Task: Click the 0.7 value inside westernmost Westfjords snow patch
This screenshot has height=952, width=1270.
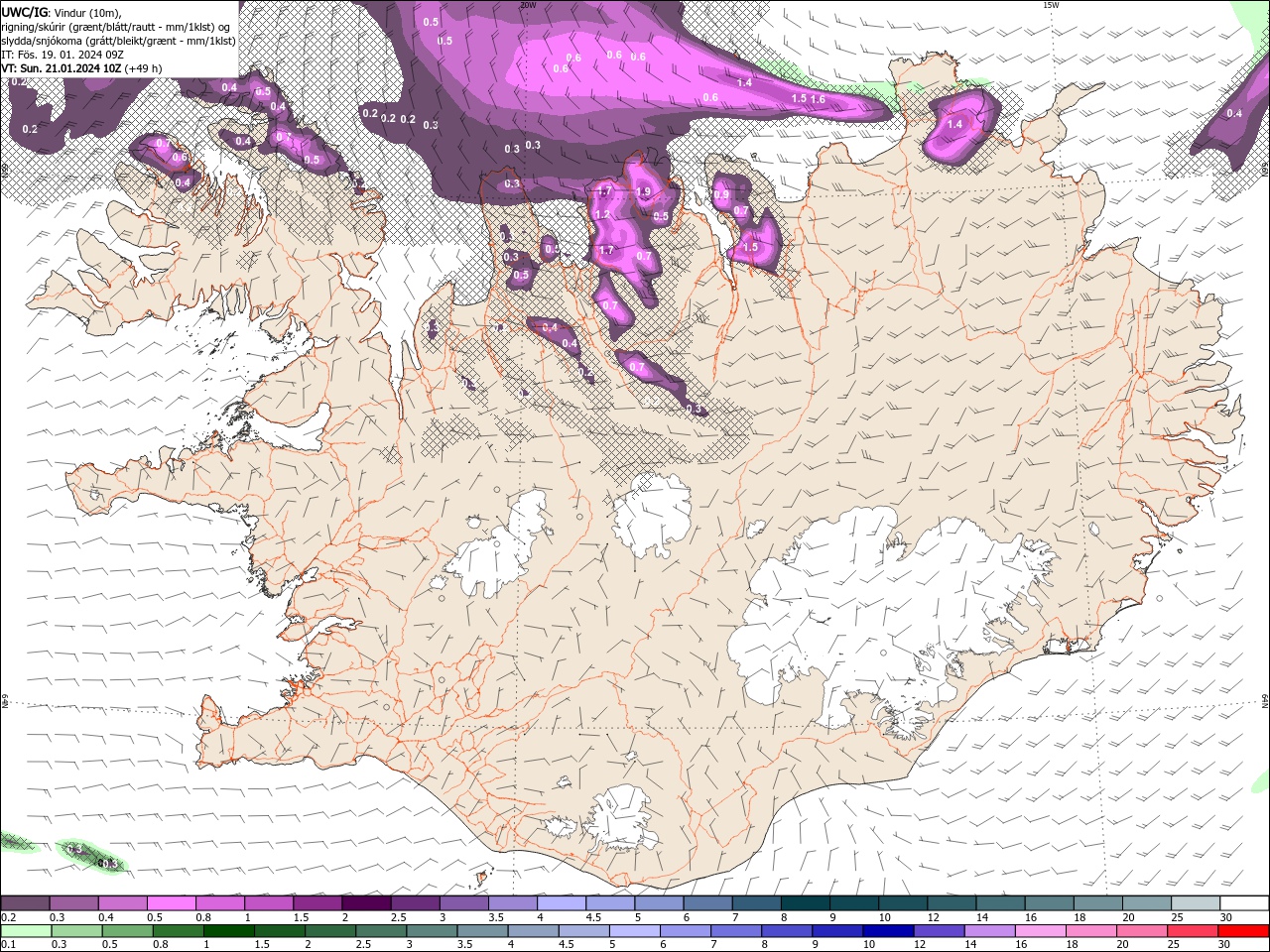Action: pos(162,144)
